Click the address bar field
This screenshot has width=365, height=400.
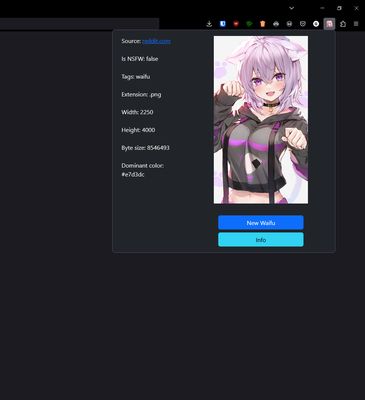(79, 24)
